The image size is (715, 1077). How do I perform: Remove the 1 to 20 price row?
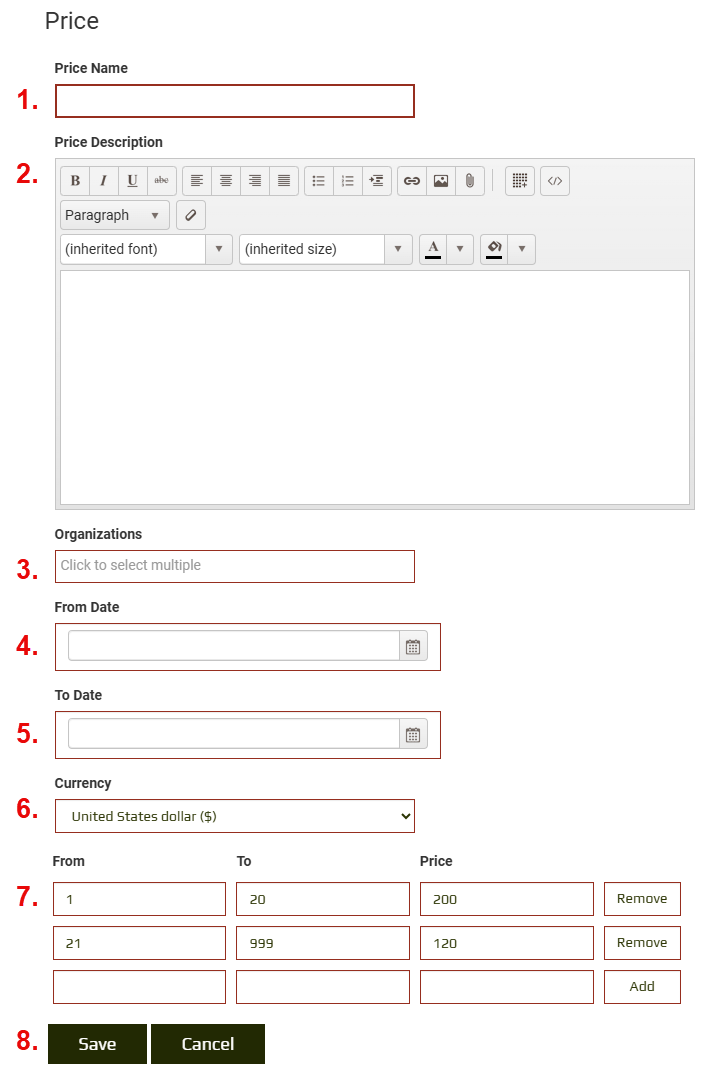pos(642,899)
